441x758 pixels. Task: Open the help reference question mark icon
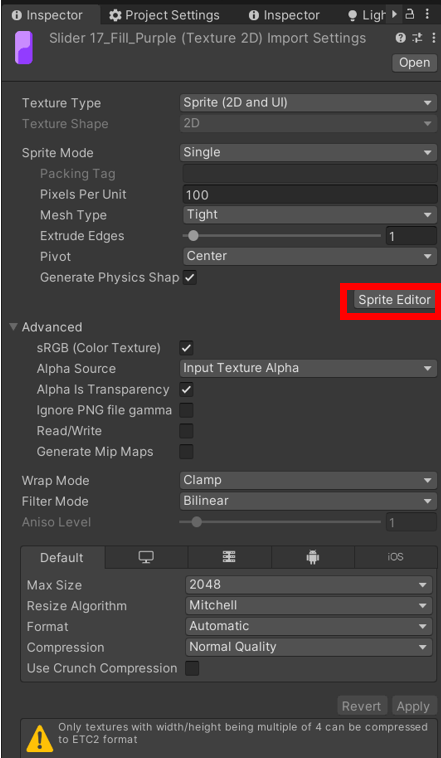(400, 38)
